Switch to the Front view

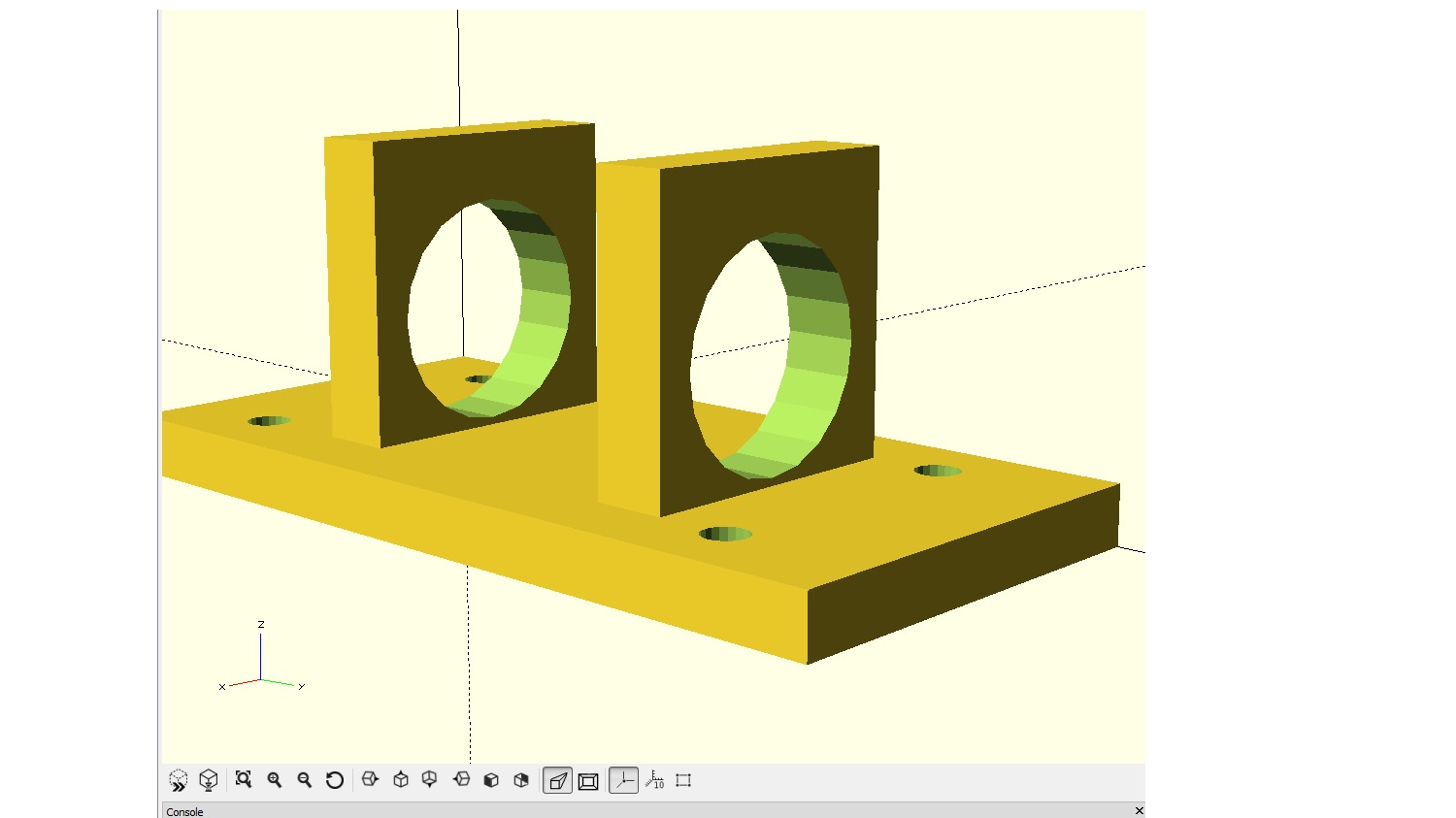(491, 780)
